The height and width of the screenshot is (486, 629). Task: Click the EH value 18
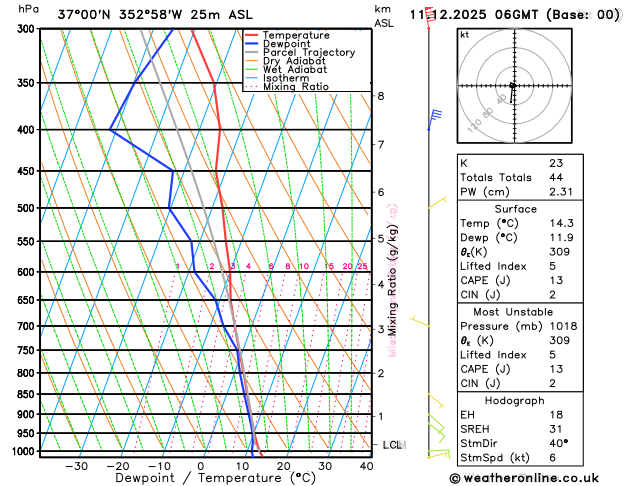(x=556, y=415)
